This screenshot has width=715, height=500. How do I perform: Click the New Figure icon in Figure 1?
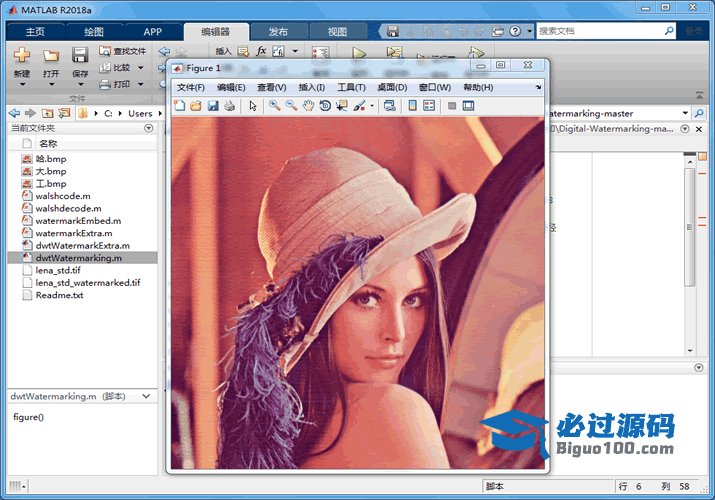tap(180, 106)
